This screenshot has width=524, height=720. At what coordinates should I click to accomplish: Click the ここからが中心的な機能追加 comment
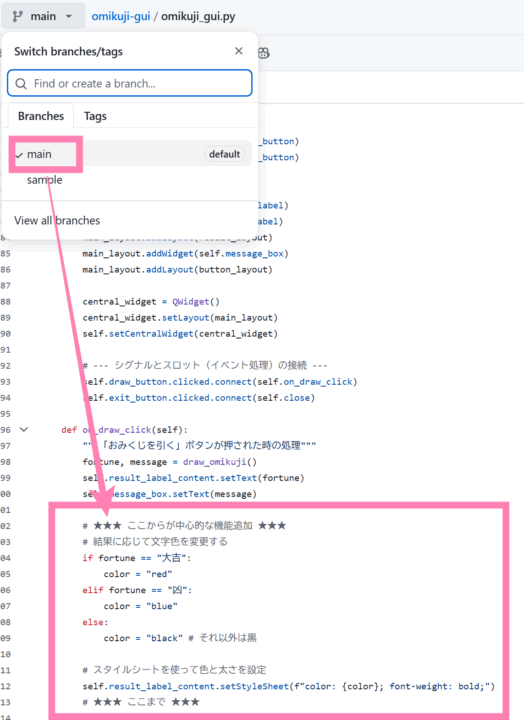tap(184, 526)
